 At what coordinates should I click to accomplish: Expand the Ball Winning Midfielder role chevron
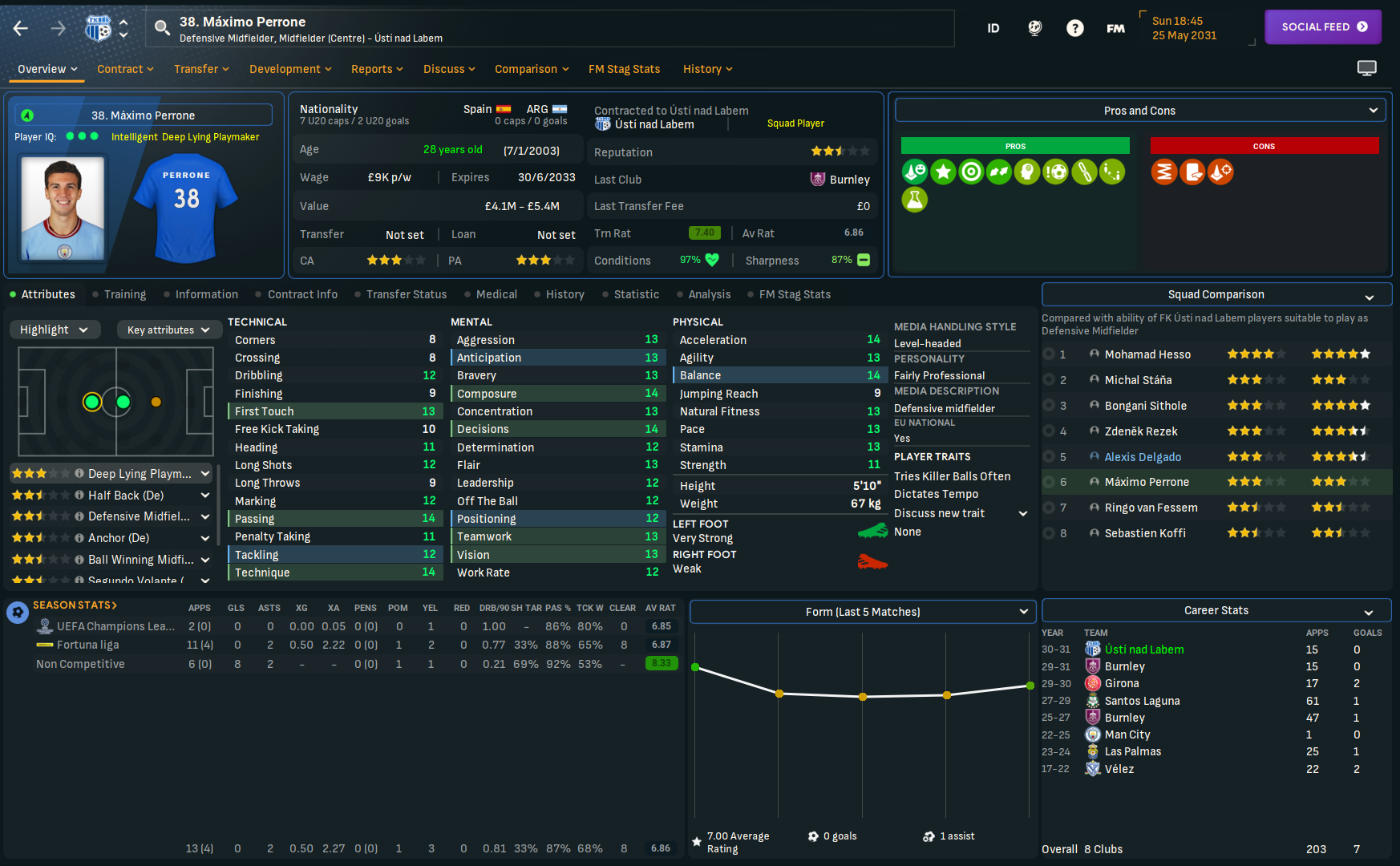(205, 560)
